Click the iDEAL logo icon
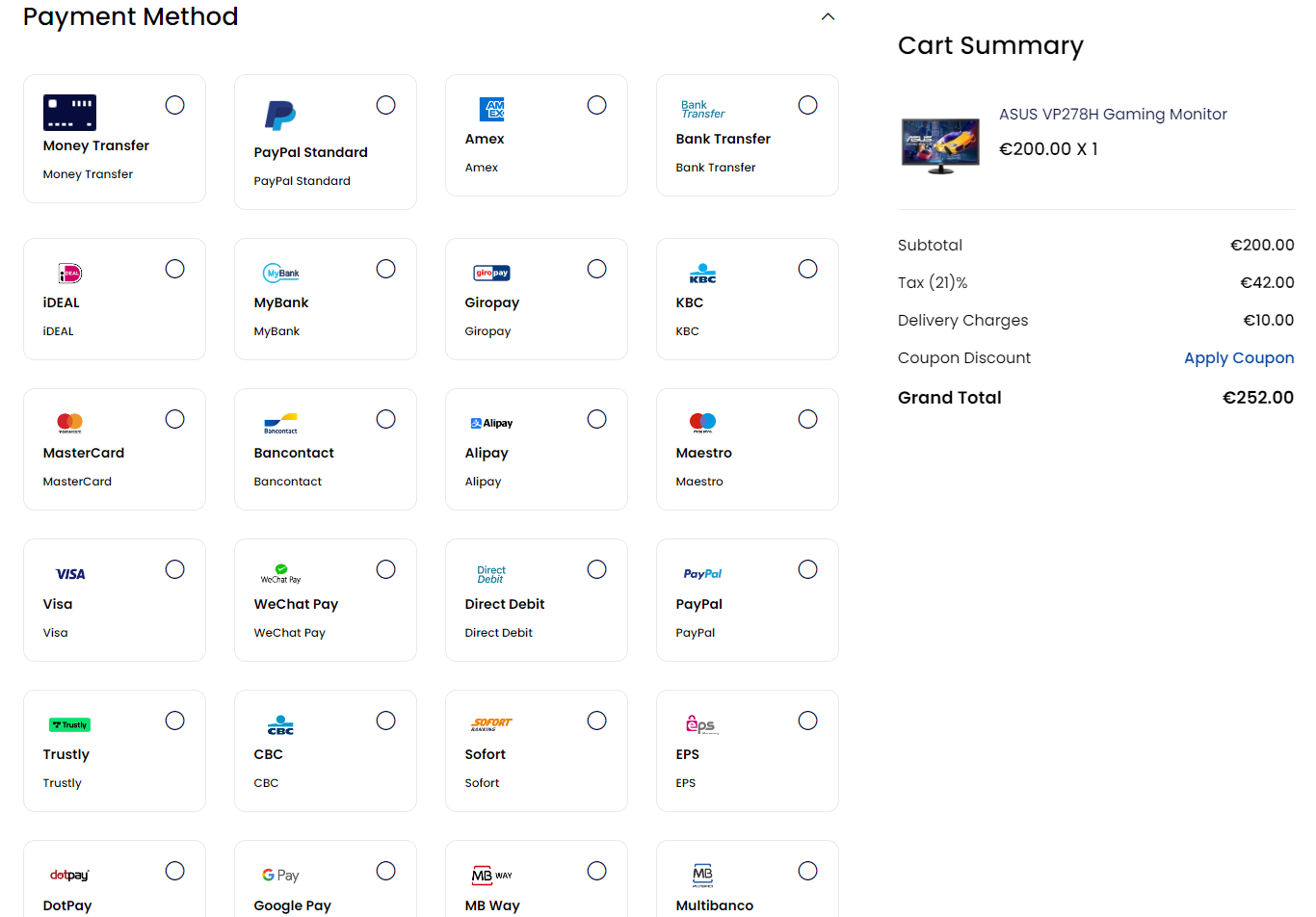1316x917 pixels. click(x=70, y=274)
